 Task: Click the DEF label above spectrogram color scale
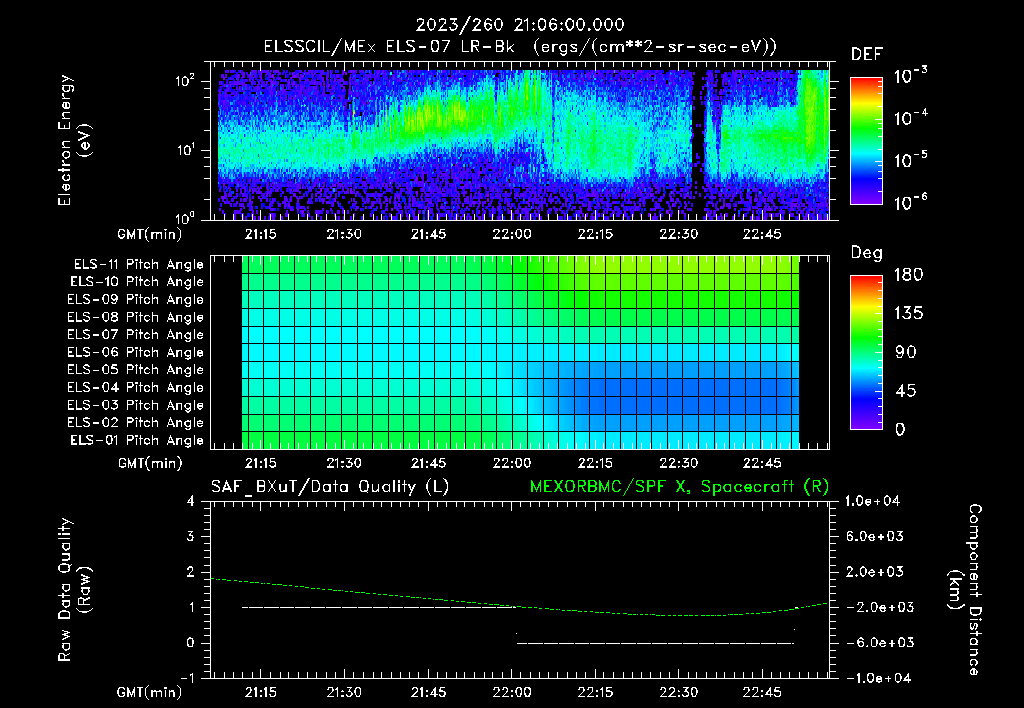[x=867, y=54]
